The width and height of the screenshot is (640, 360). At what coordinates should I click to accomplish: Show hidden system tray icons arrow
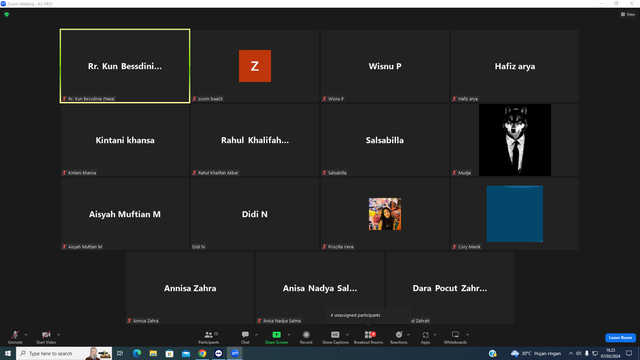coord(571,353)
